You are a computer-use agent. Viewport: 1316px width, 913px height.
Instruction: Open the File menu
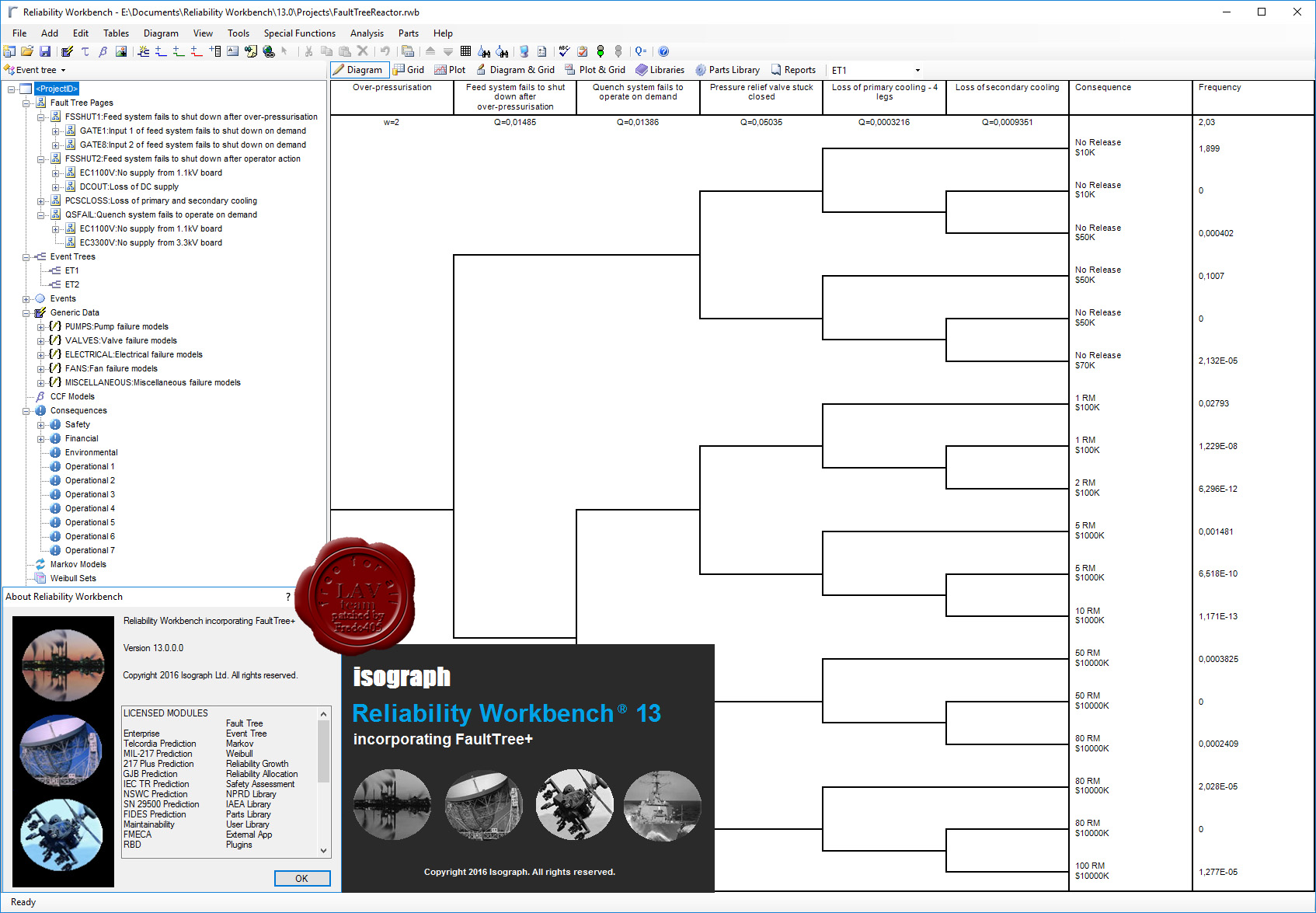click(19, 33)
